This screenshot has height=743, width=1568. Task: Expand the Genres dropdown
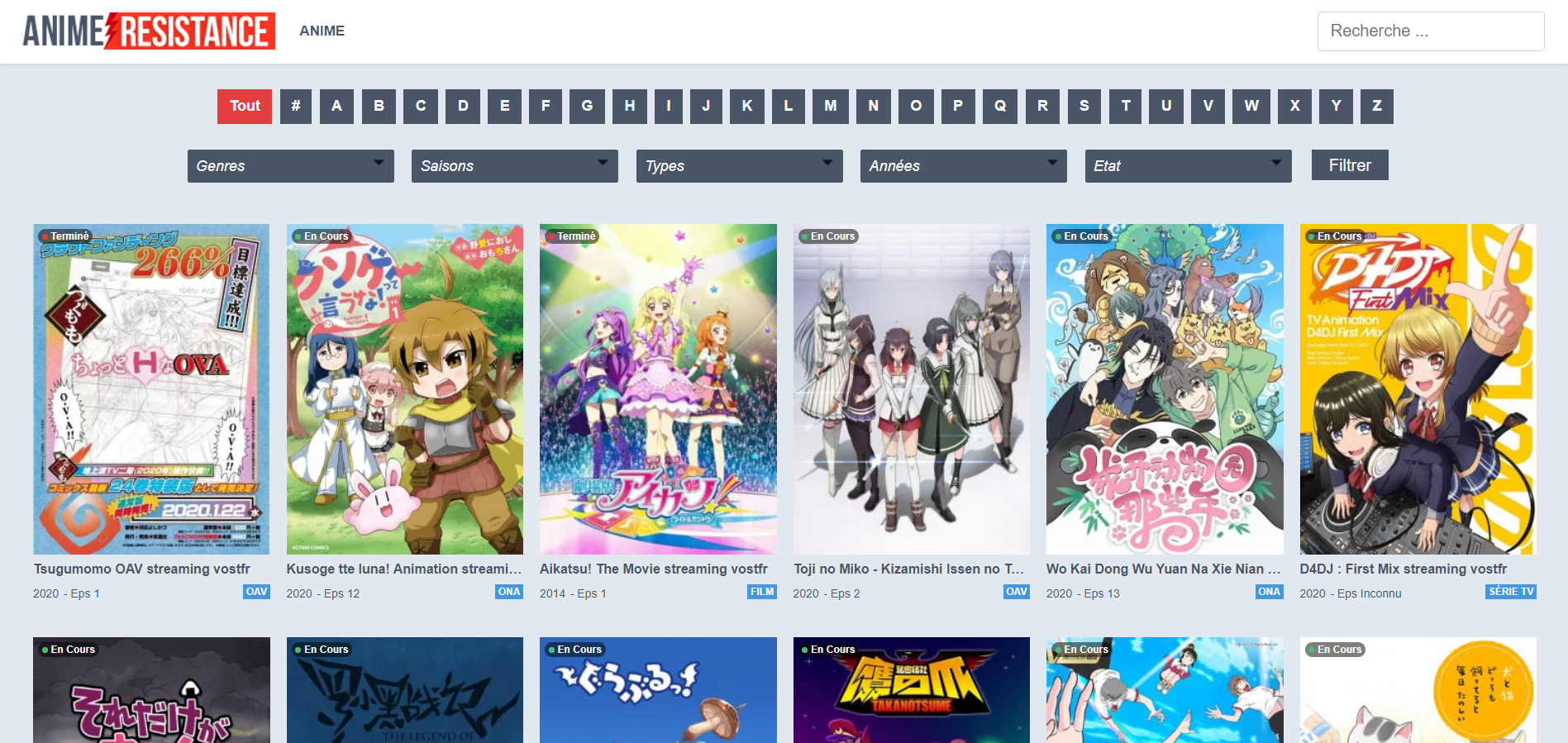pos(291,166)
